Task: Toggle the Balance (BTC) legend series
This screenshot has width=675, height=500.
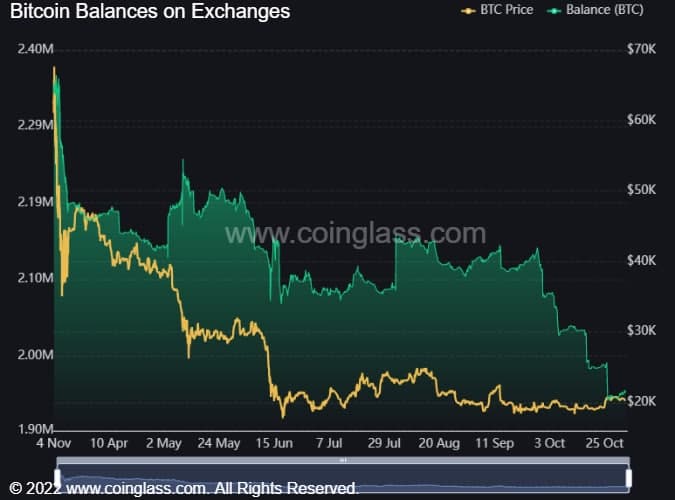Action: click(x=595, y=10)
